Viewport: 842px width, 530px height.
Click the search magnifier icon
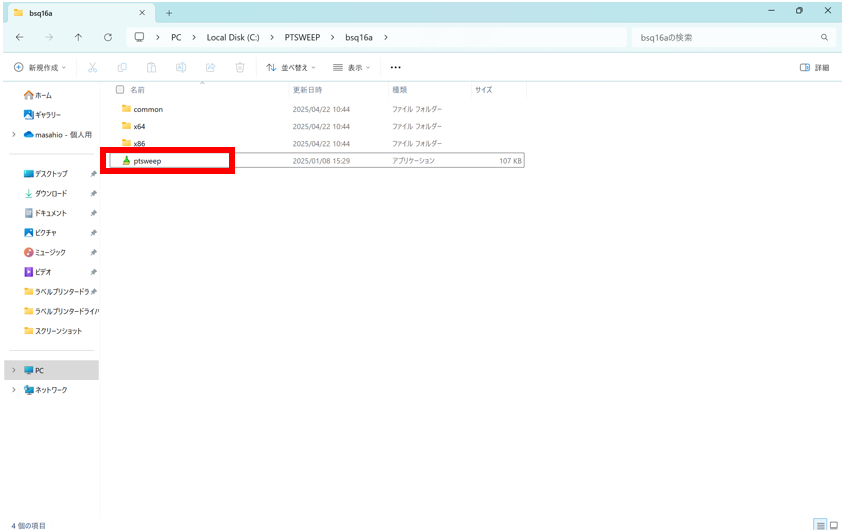pyautogui.click(x=824, y=37)
